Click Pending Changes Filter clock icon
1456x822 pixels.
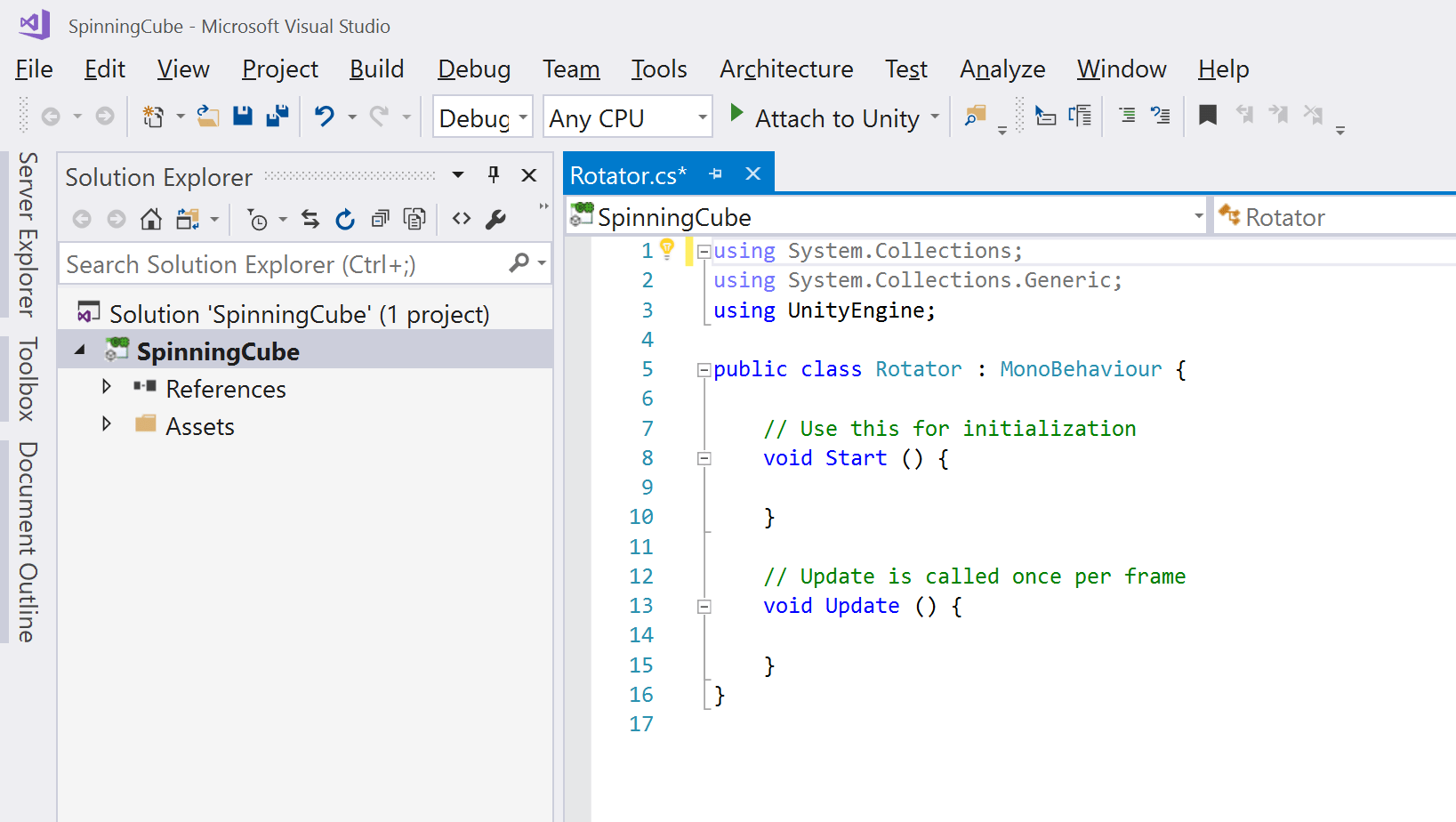click(257, 220)
